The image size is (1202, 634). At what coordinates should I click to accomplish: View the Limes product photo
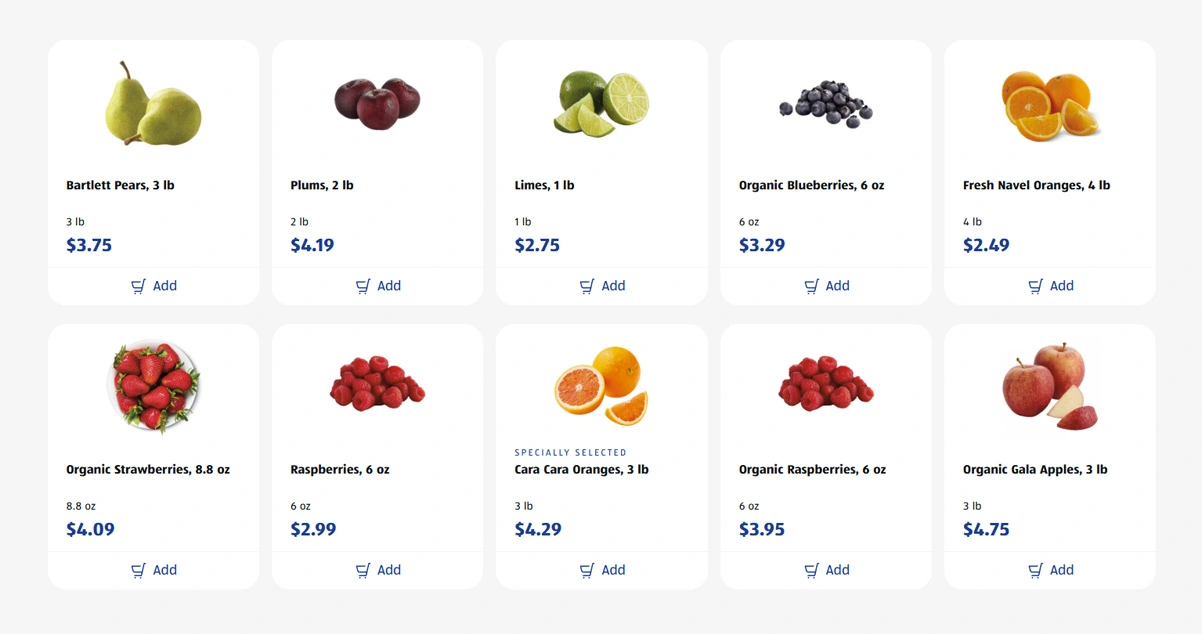pos(601,104)
